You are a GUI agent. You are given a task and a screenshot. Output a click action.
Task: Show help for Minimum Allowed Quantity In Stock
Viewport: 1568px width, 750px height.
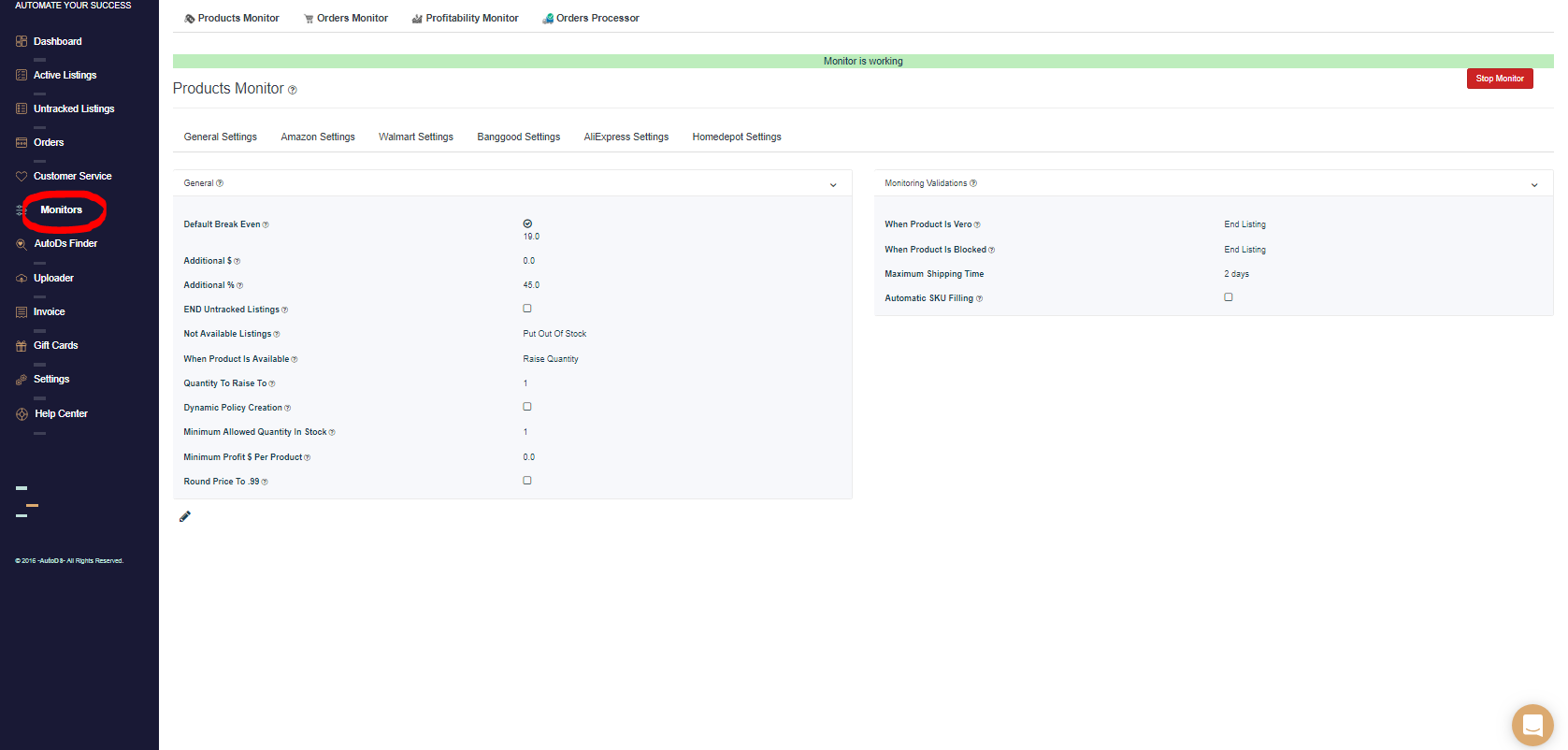(331, 432)
